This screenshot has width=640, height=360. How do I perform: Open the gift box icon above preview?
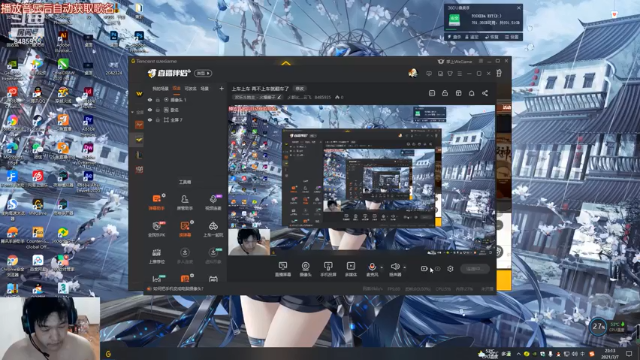click(x=458, y=93)
